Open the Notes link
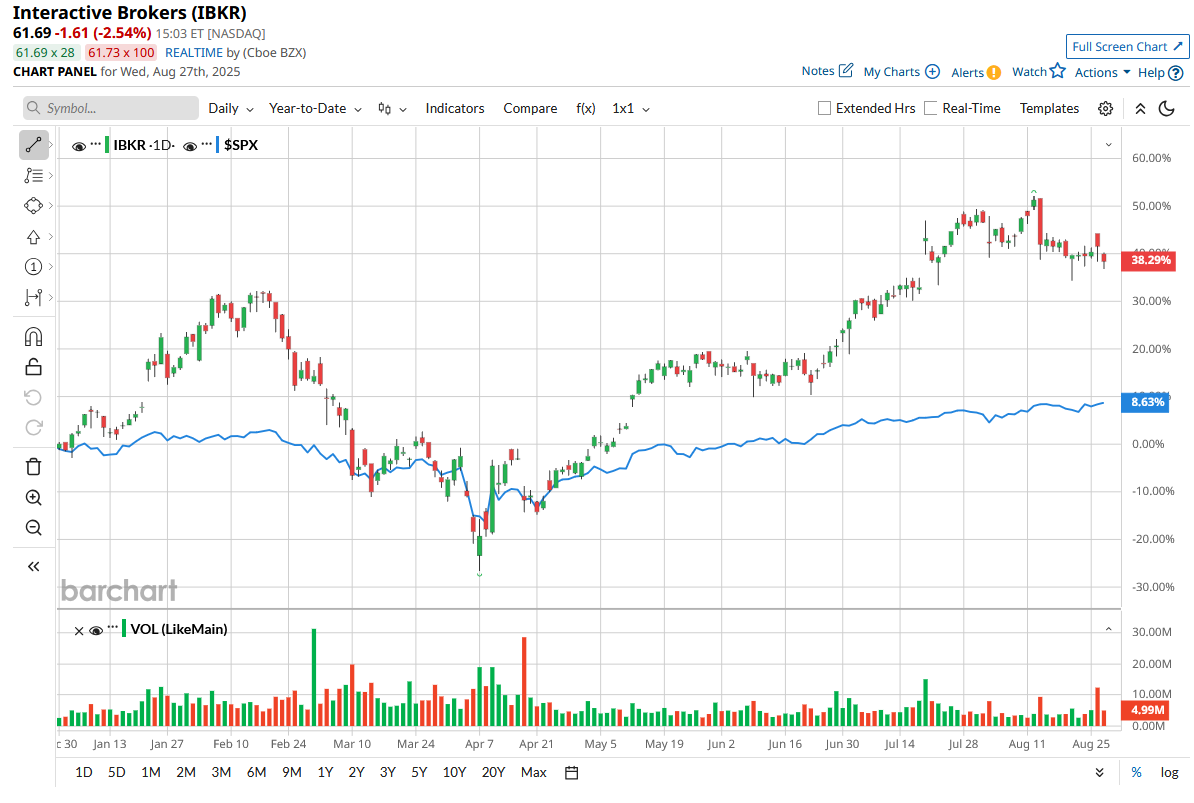The height and width of the screenshot is (803, 1194). coord(818,71)
